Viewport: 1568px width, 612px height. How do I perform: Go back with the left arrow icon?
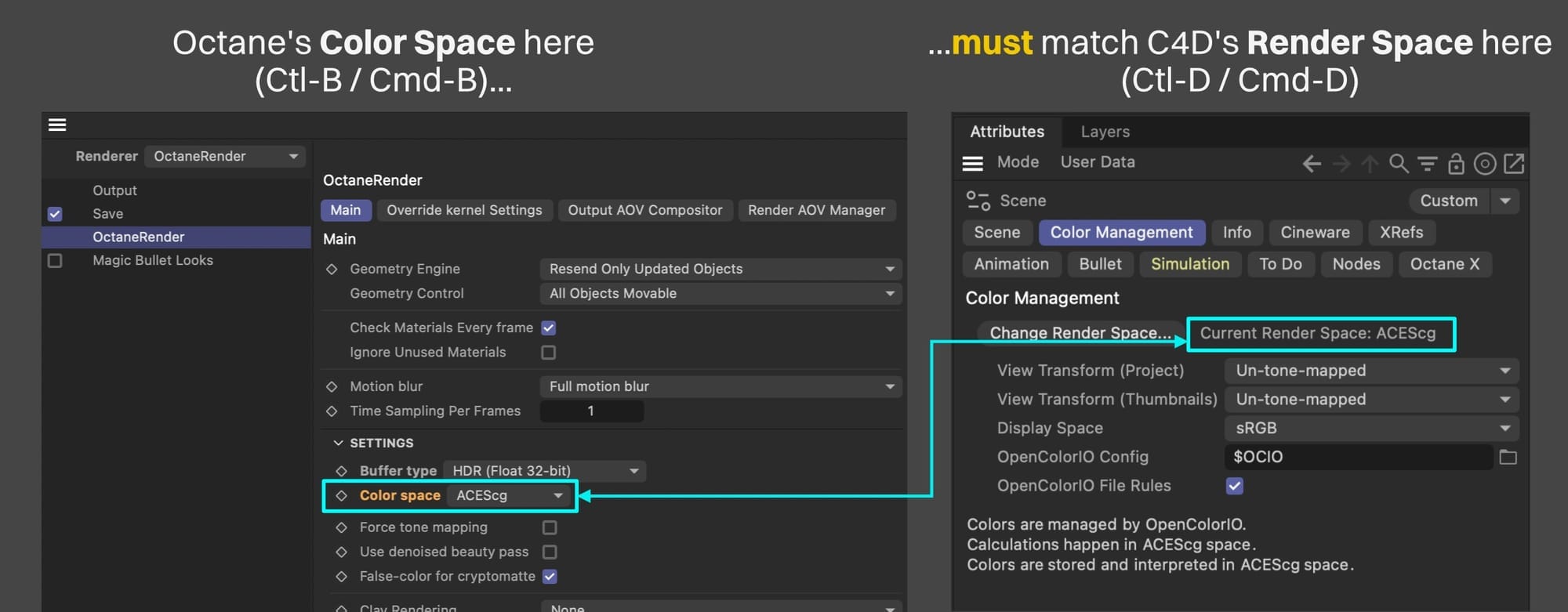point(1312,163)
